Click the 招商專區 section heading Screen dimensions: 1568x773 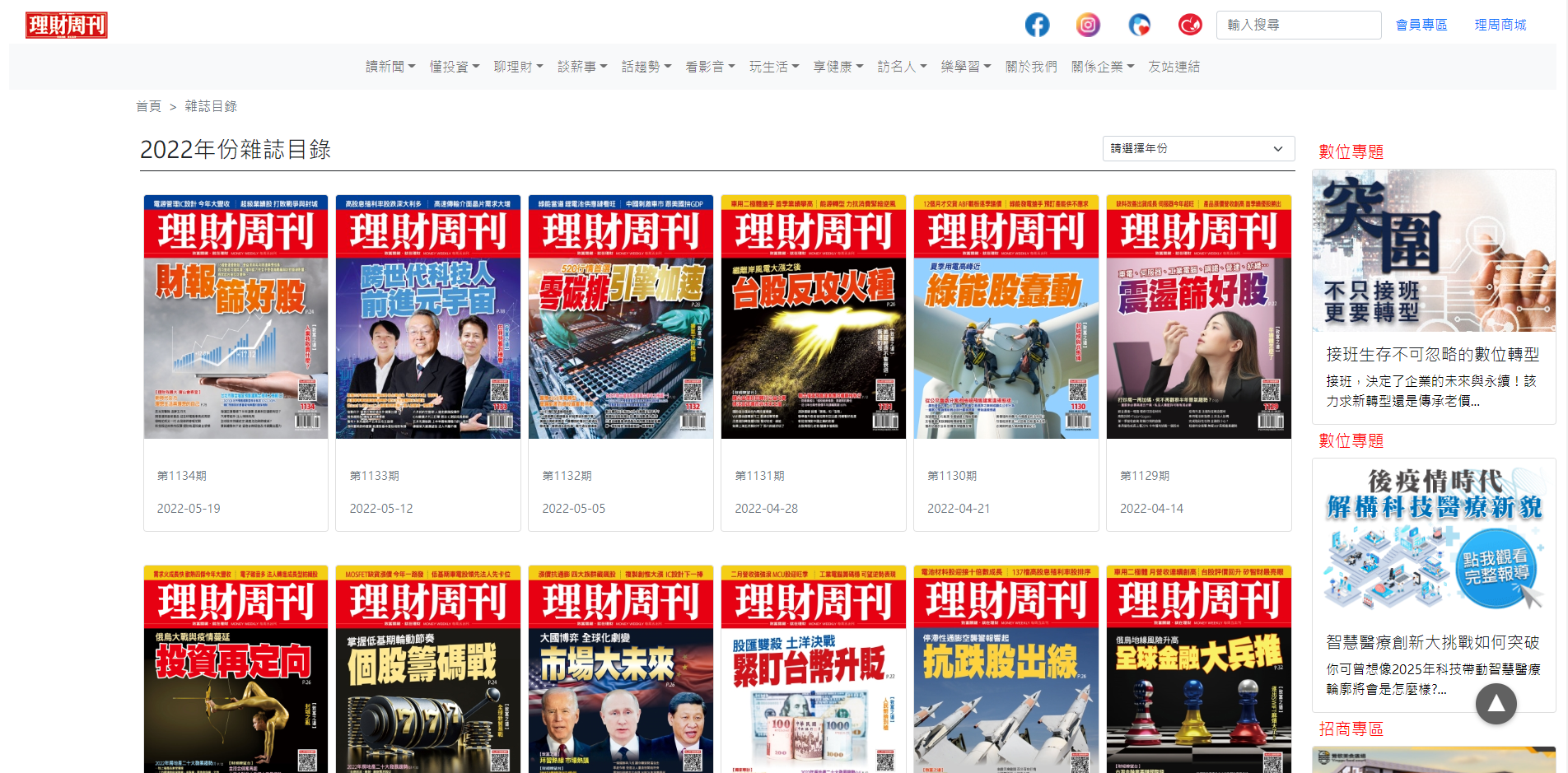[x=1351, y=729]
